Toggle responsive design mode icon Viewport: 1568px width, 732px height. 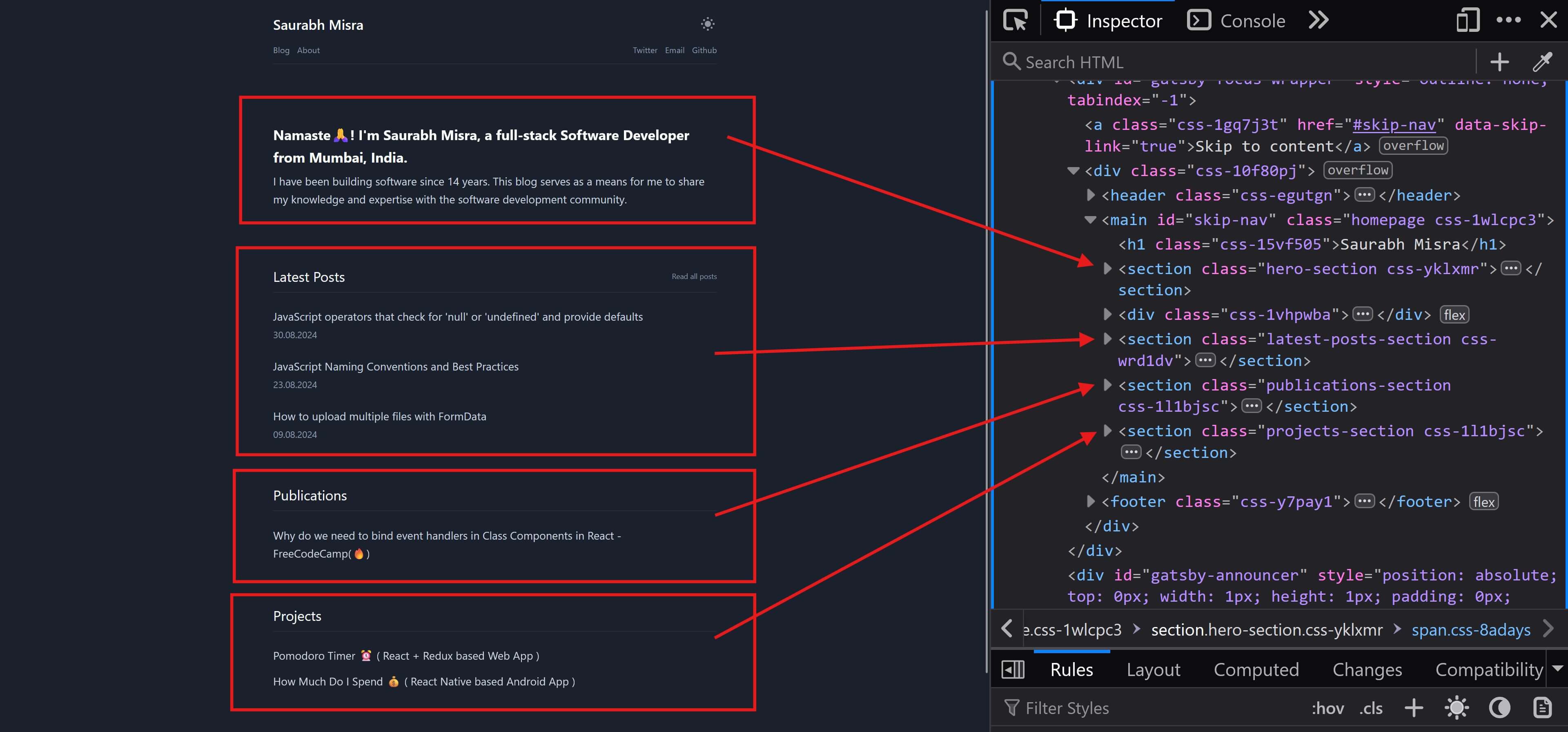pyautogui.click(x=1468, y=21)
